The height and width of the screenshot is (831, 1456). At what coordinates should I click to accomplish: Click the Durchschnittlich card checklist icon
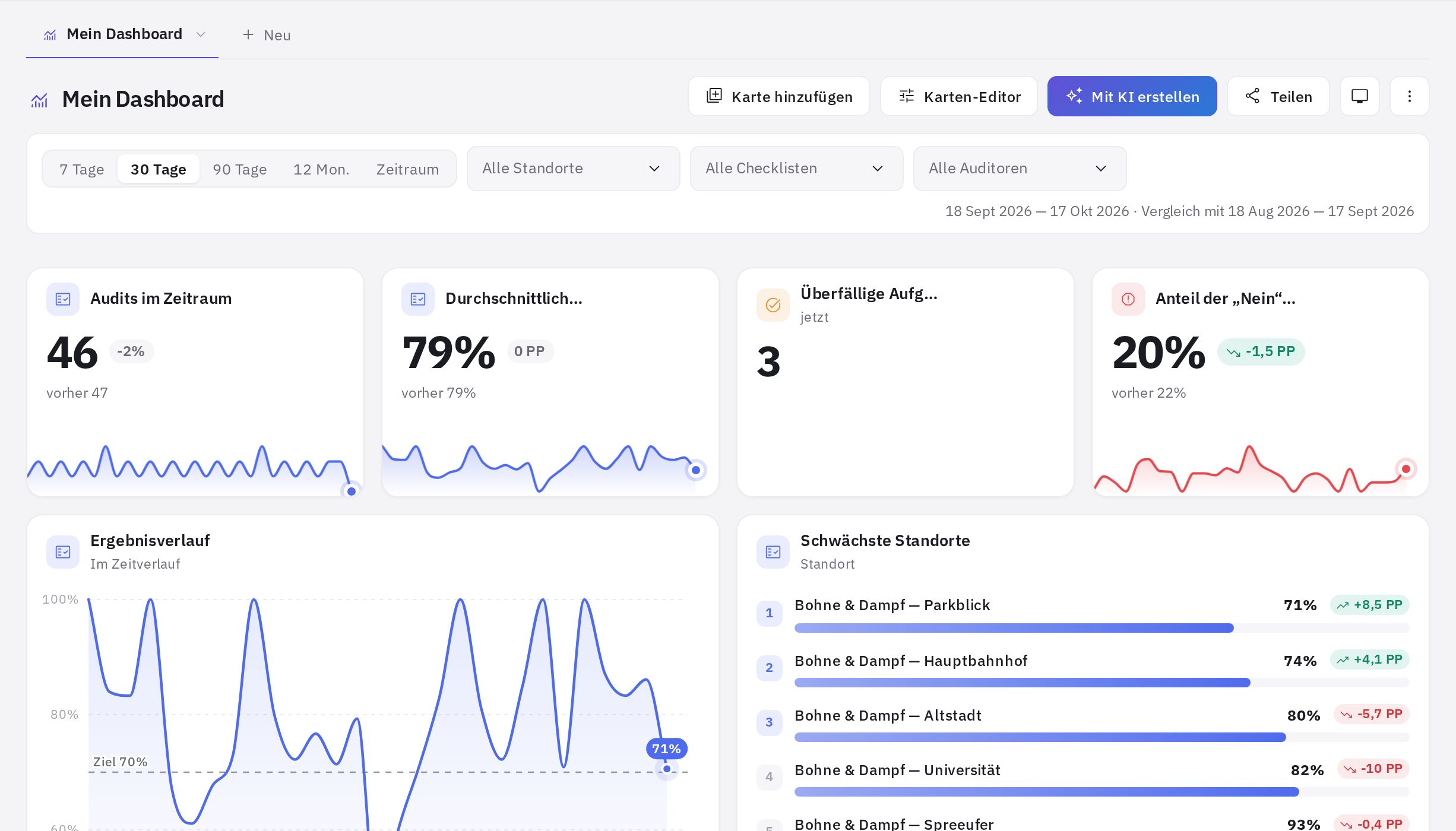pyautogui.click(x=418, y=299)
